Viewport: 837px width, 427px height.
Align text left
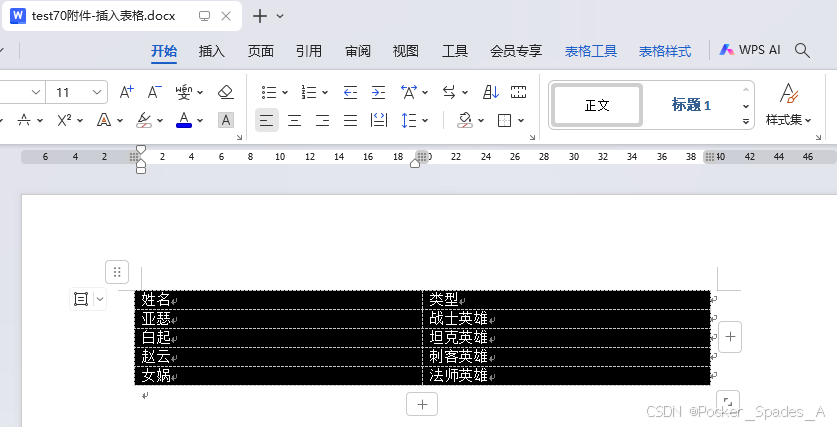[266, 120]
